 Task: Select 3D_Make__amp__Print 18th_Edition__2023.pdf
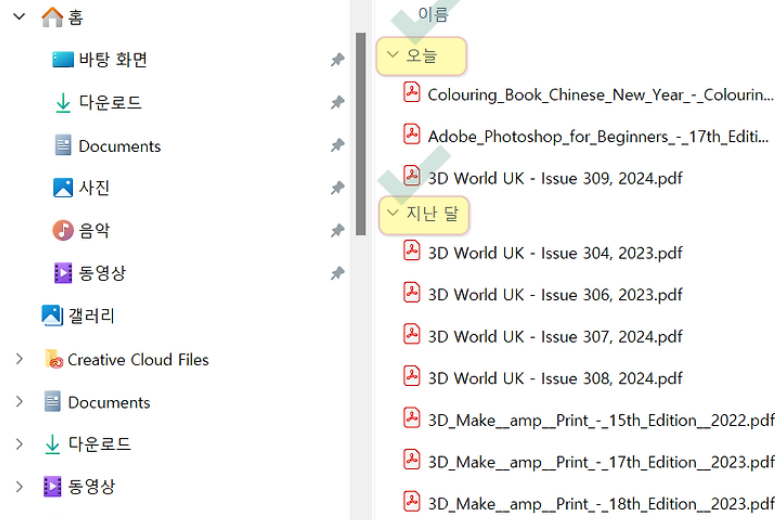(602, 504)
